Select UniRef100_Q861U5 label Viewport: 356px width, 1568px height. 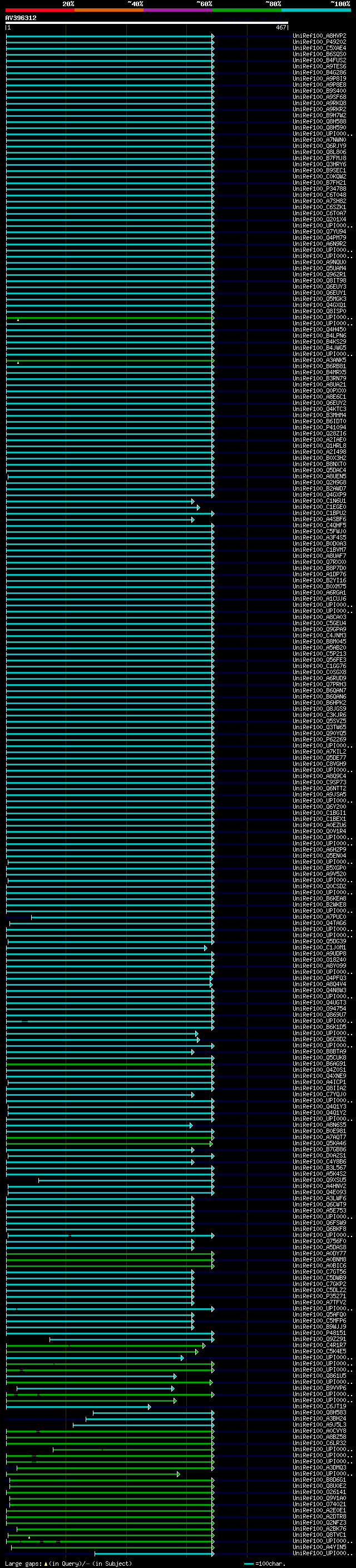pyautogui.click(x=319, y=1376)
